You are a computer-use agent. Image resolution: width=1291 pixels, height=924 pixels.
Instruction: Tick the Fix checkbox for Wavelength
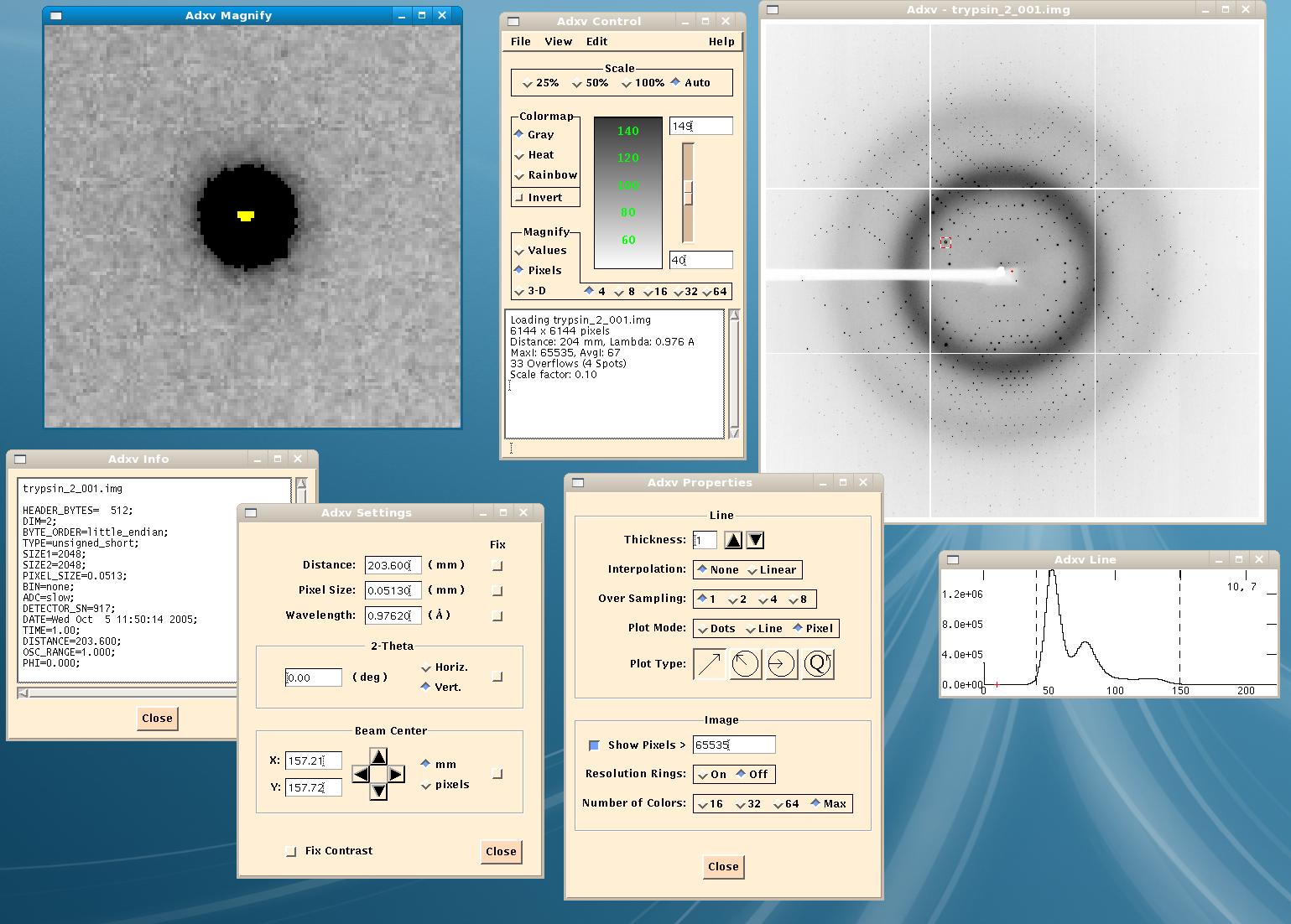click(x=497, y=616)
